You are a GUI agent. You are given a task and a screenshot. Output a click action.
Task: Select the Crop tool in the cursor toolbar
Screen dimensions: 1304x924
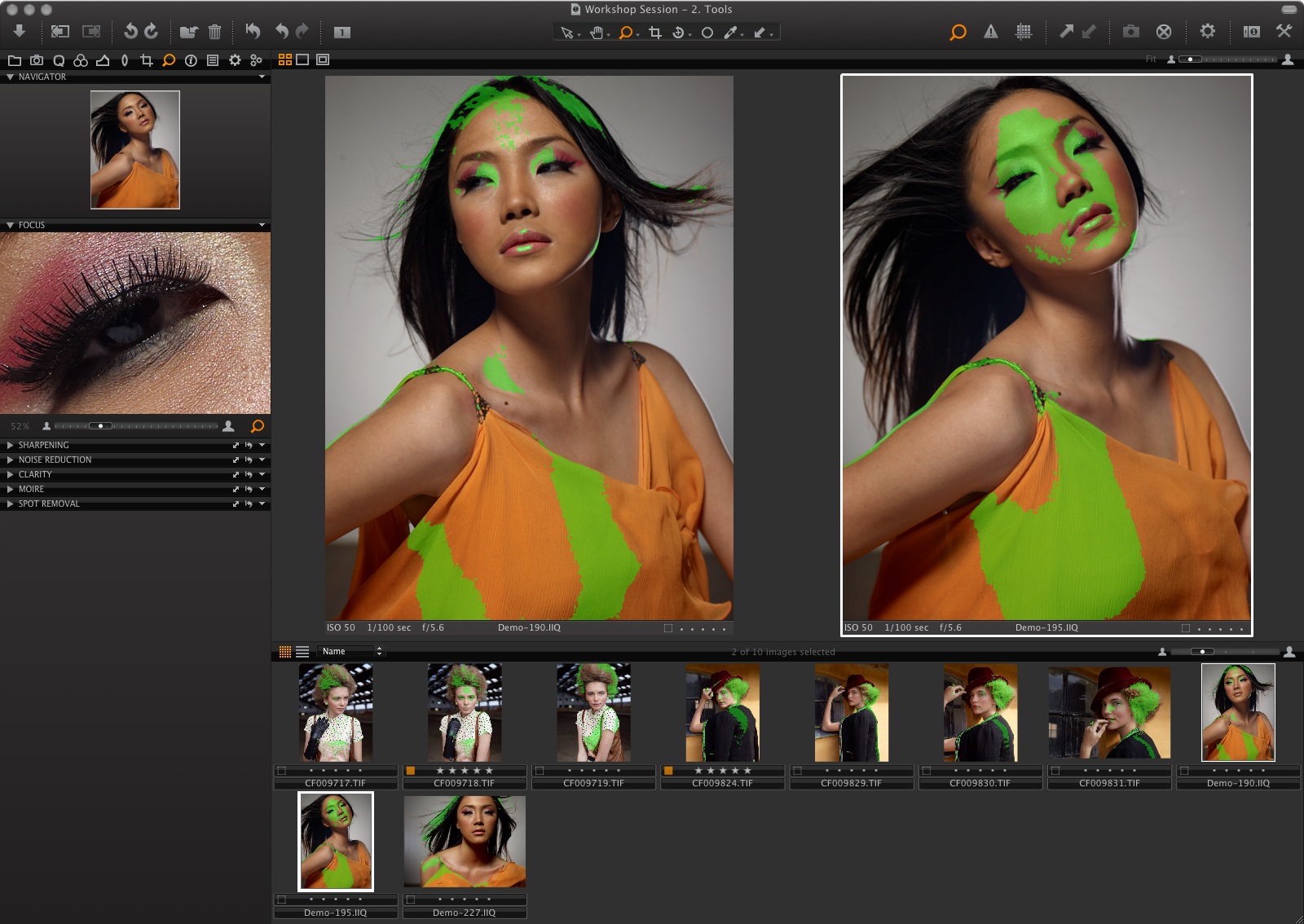(x=654, y=33)
